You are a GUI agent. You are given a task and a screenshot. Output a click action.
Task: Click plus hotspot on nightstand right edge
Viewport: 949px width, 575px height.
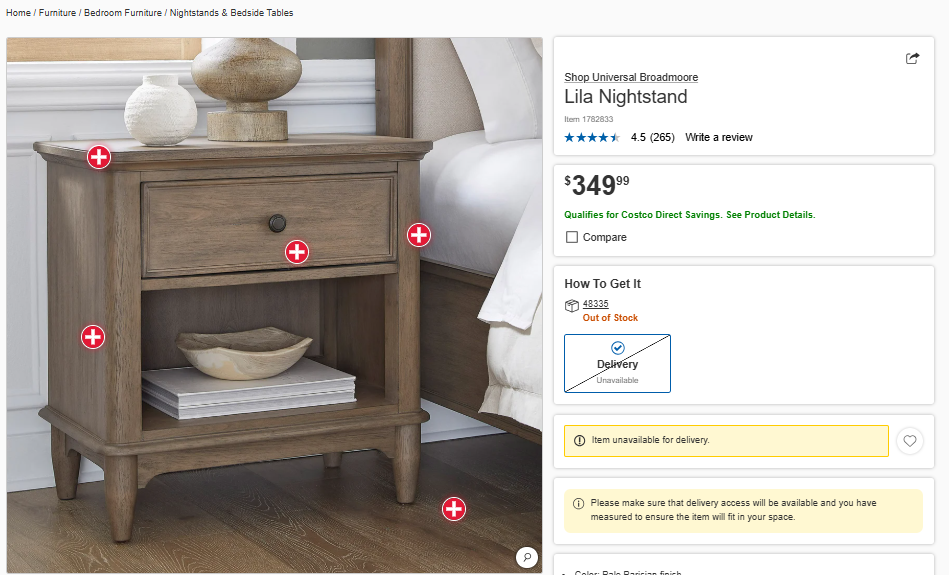click(418, 235)
